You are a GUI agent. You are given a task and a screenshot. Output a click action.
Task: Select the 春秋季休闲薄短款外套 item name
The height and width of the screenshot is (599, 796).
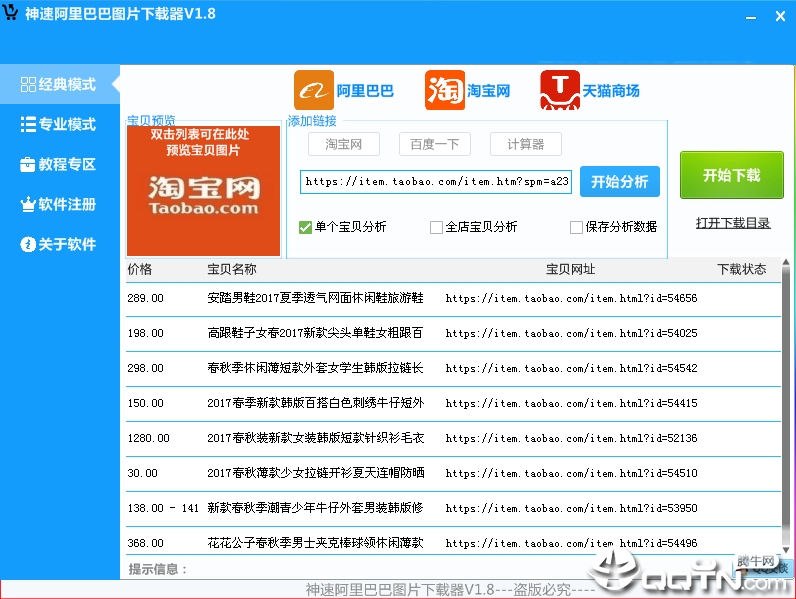[315, 368]
